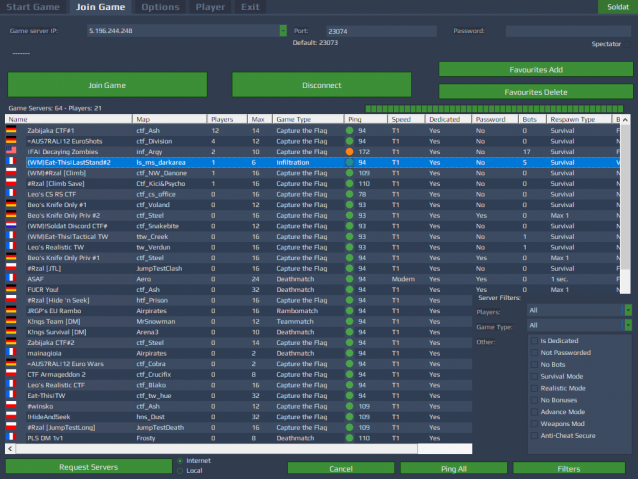Click the Polish flag beside (WM)#Rzal [Climb]

pos(11,172)
